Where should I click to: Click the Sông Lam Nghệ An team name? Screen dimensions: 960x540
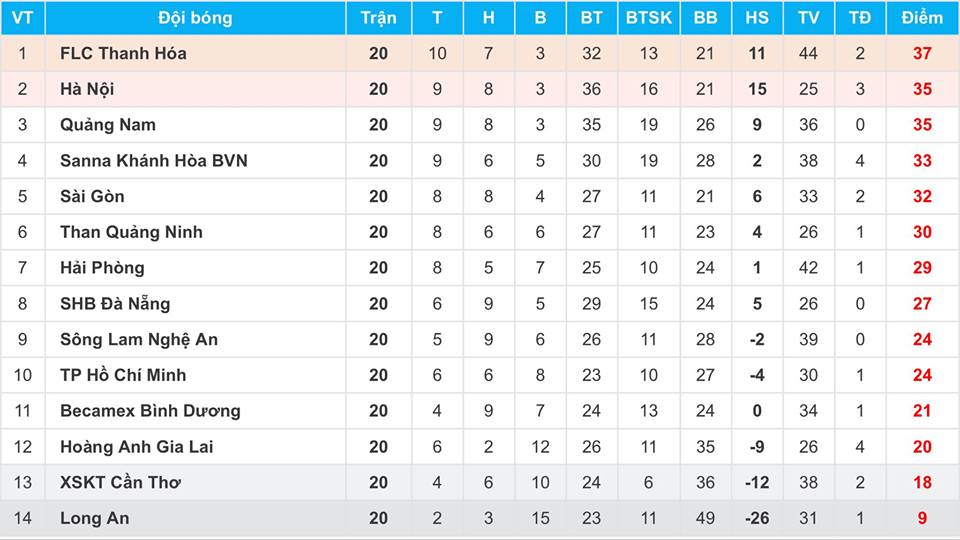[x=138, y=339]
